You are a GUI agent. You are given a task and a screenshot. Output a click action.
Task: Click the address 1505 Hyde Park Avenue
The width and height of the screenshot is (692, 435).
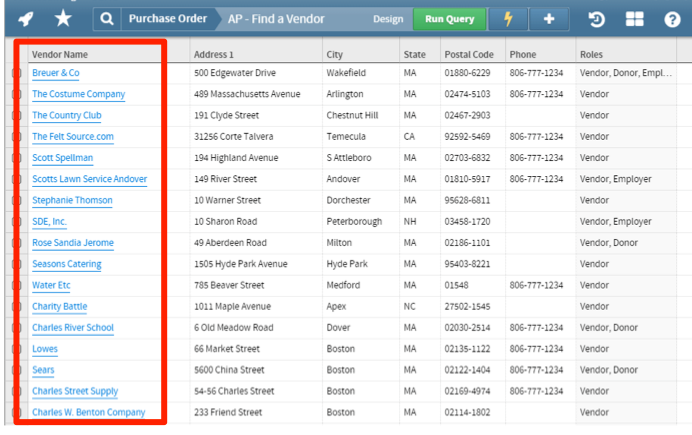click(241, 264)
